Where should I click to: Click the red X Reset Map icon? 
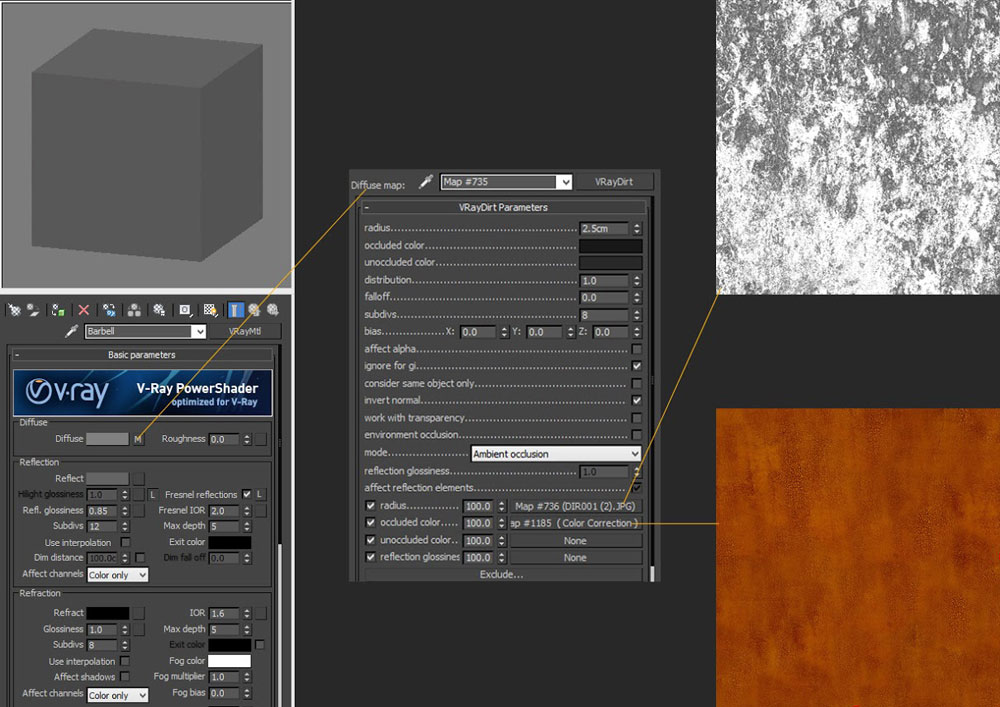click(x=84, y=311)
